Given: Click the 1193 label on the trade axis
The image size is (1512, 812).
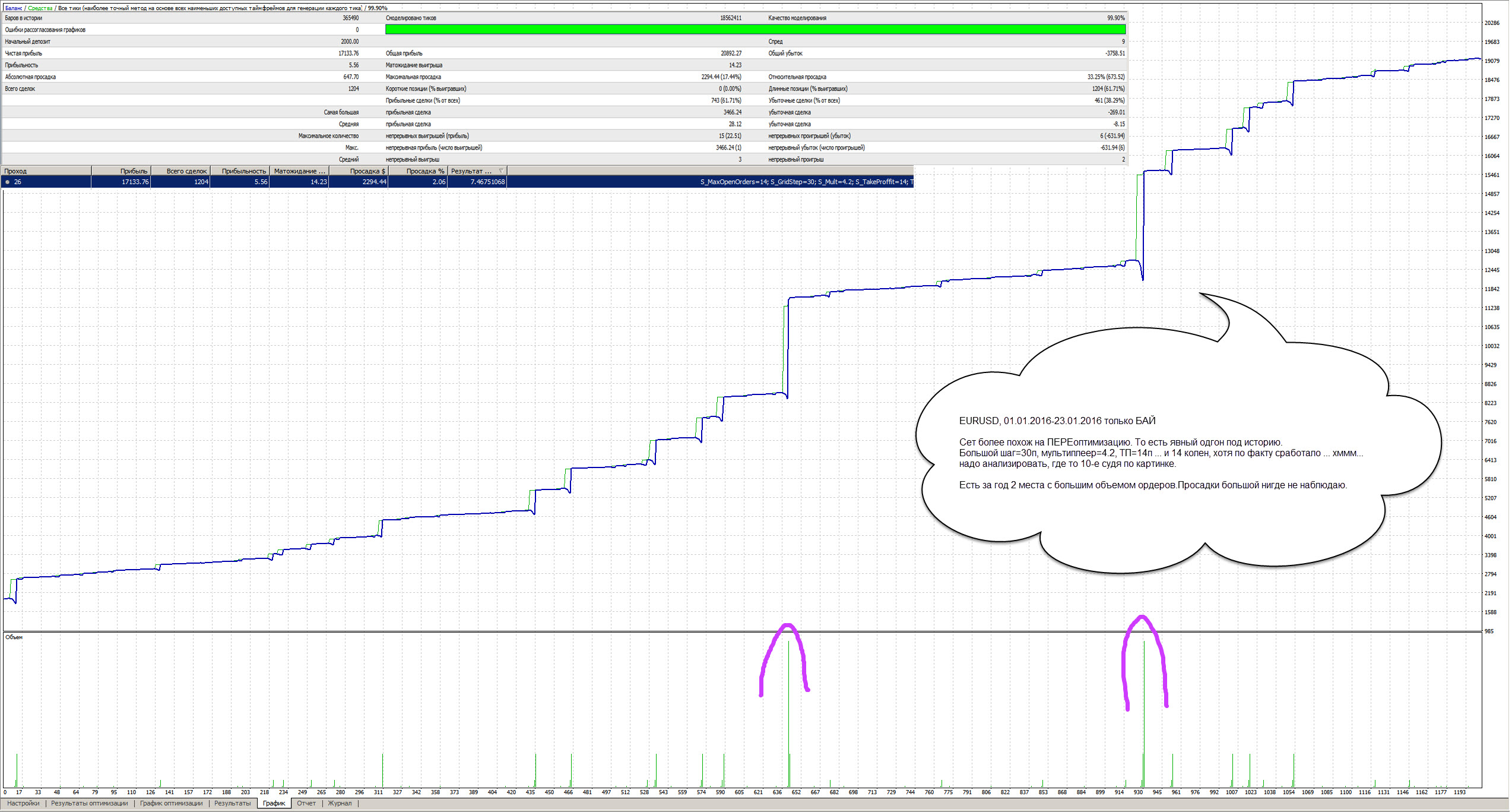Looking at the screenshot, I should pos(1459,792).
